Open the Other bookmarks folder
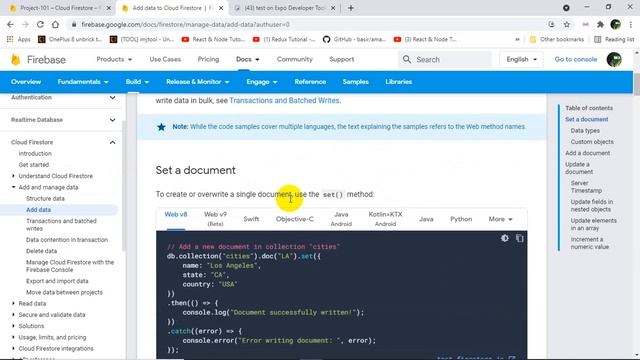The width and height of the screenshot is (640, 360). 557,39
